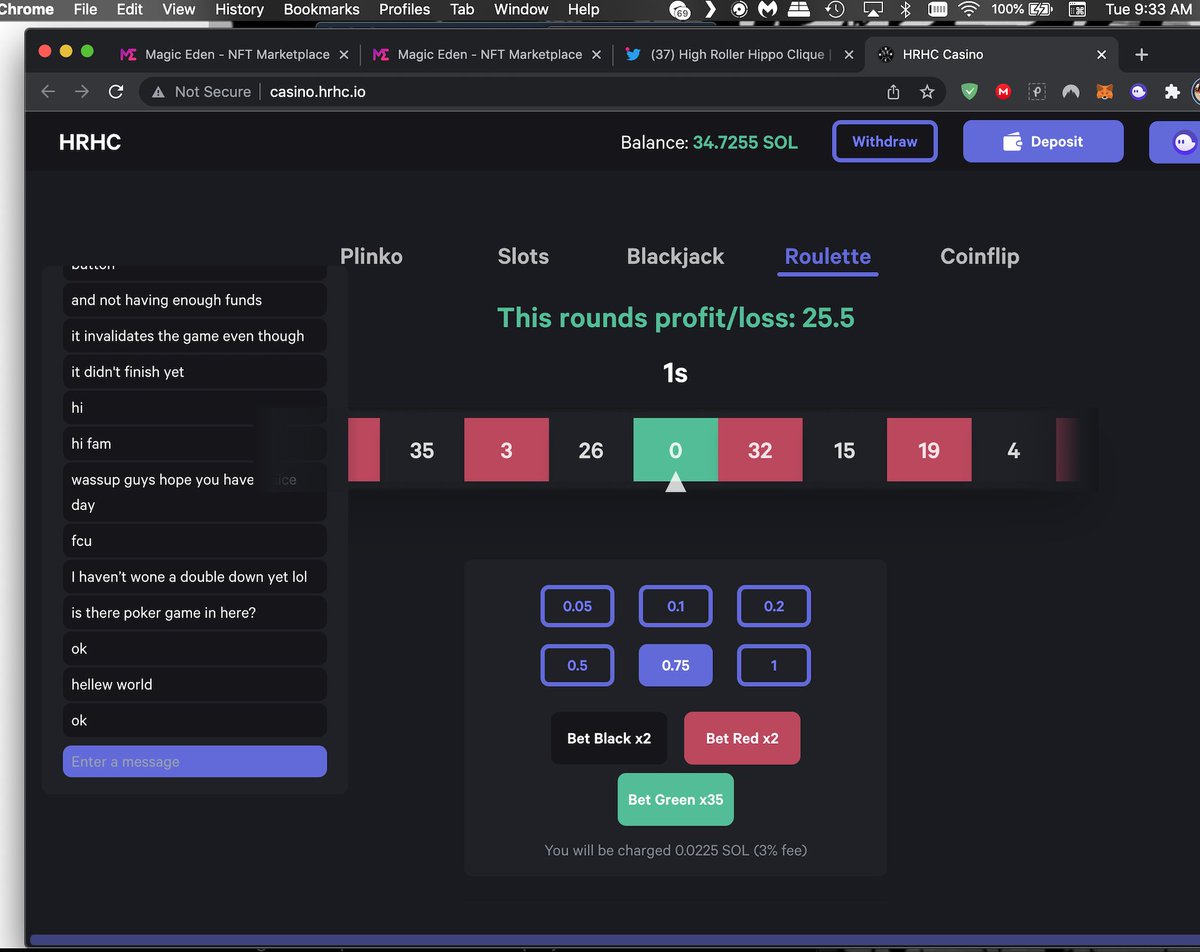Click the black 26 roulette tile

591,450
